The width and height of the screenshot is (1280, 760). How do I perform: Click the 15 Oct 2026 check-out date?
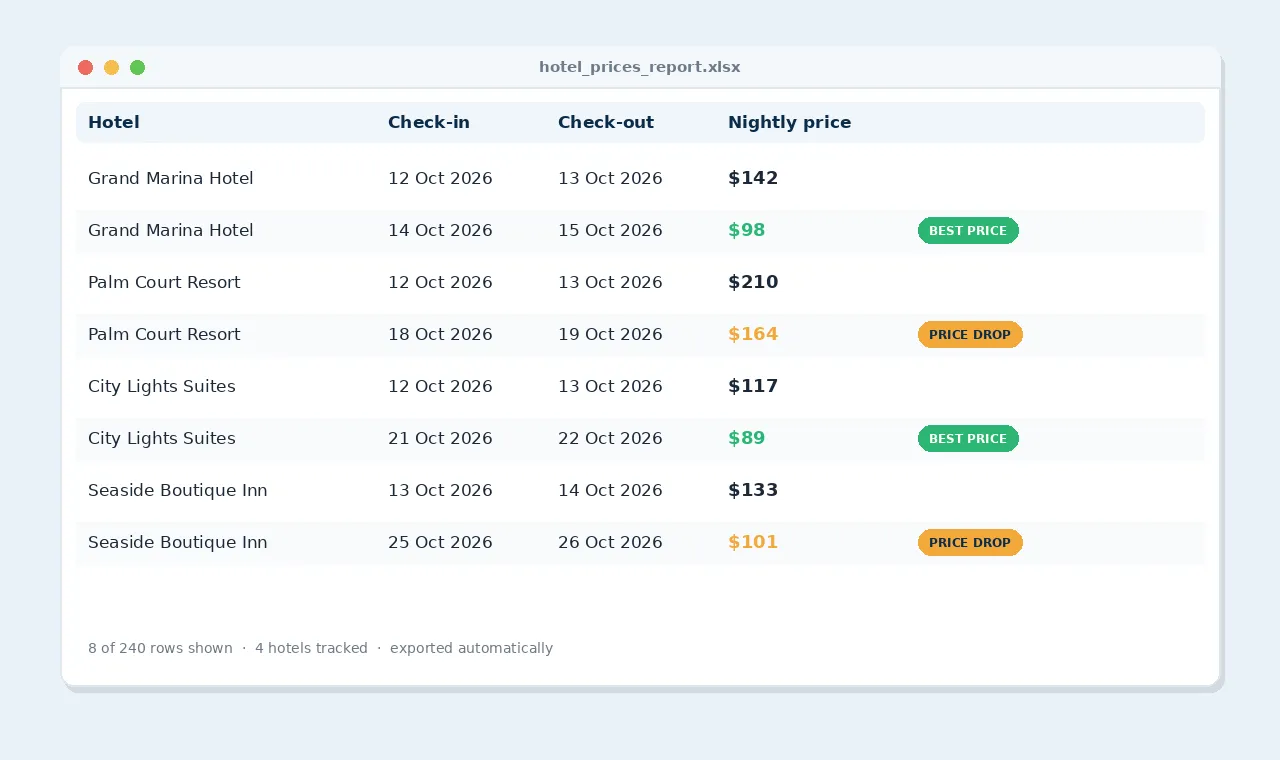point(610,230)
